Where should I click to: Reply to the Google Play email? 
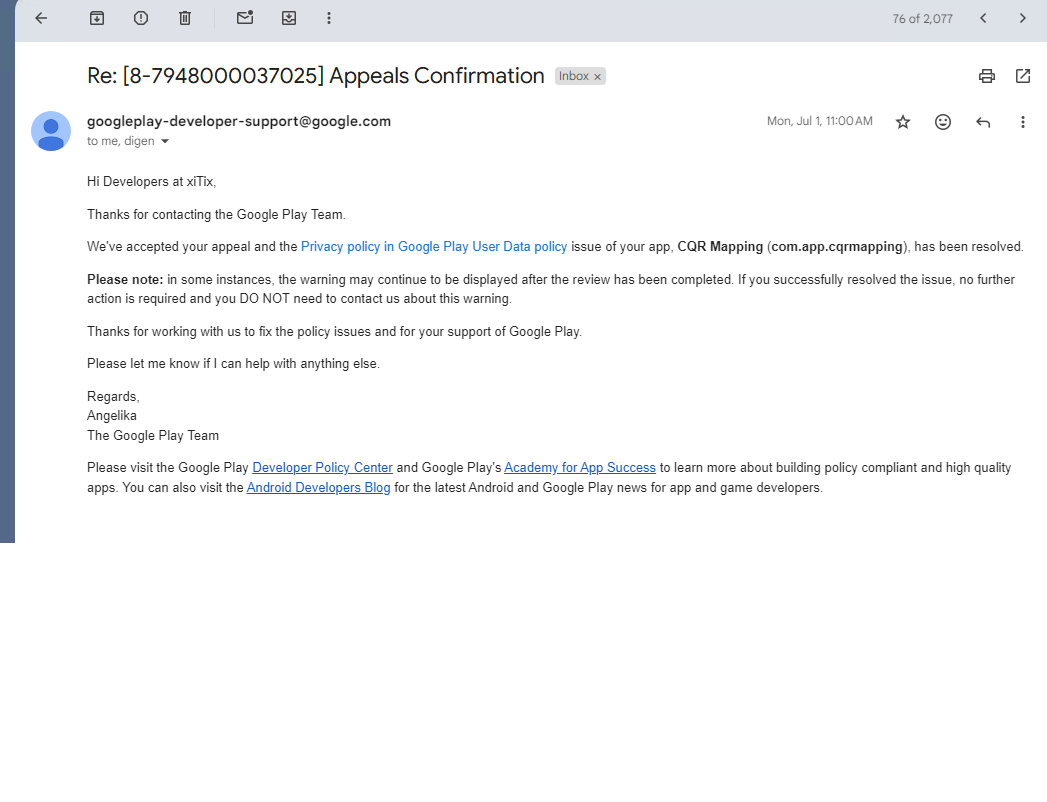[x=983, y=122]
